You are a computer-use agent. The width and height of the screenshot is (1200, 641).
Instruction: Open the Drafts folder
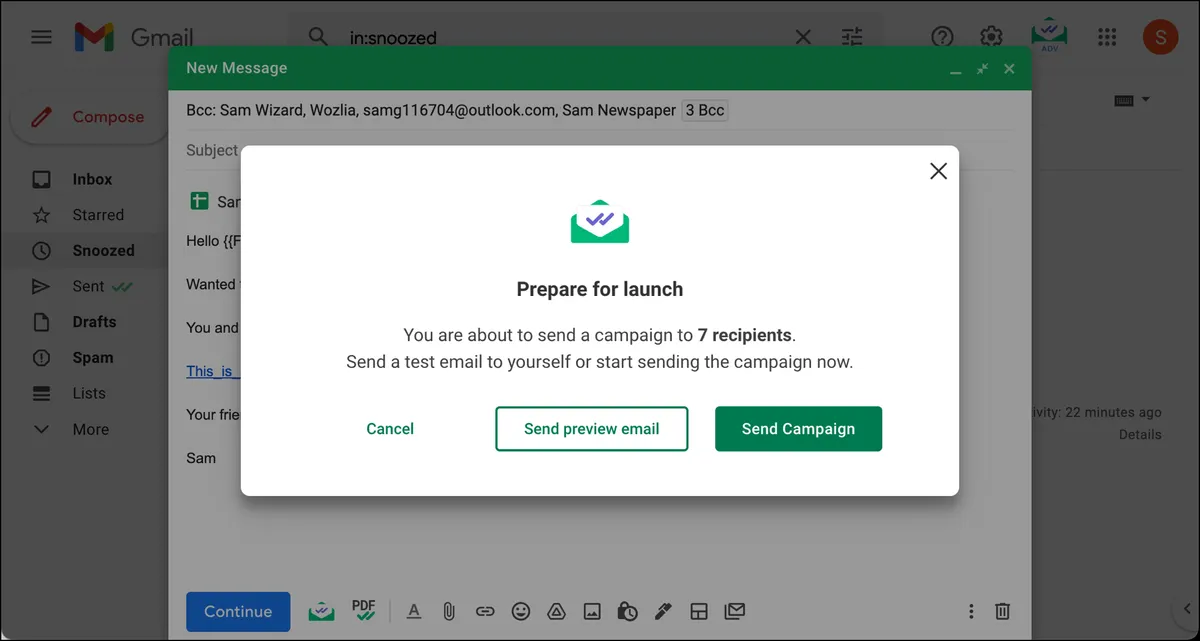coord(94,322)
